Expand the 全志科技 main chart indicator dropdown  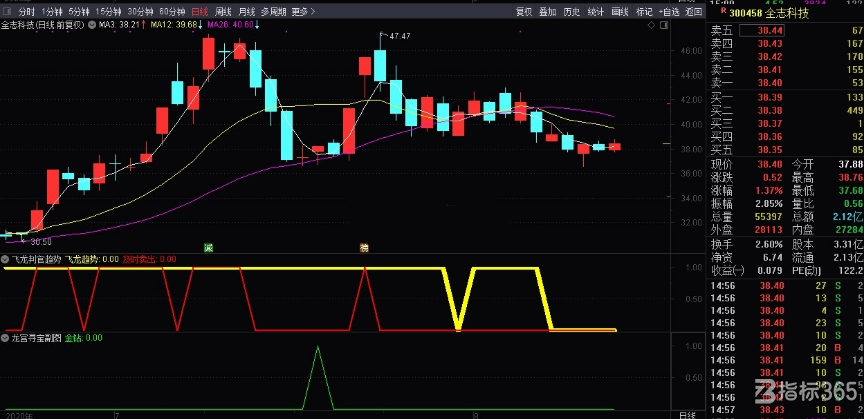[91, 24]
